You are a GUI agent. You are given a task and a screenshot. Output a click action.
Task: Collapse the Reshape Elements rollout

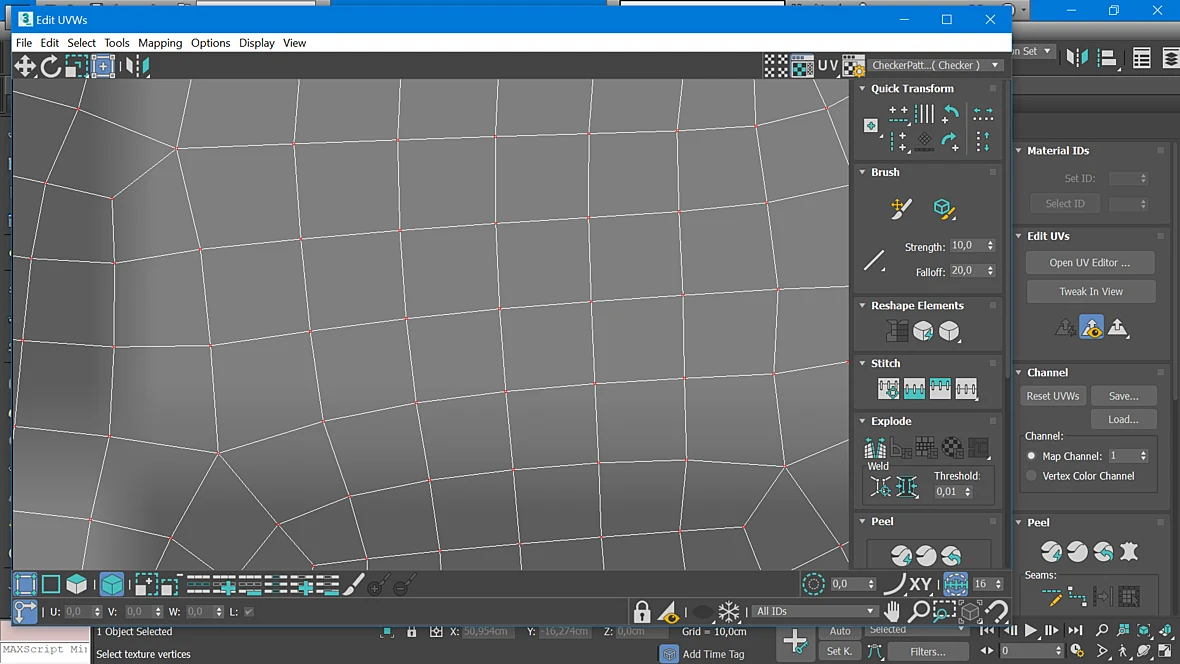(x=862, y=305)
